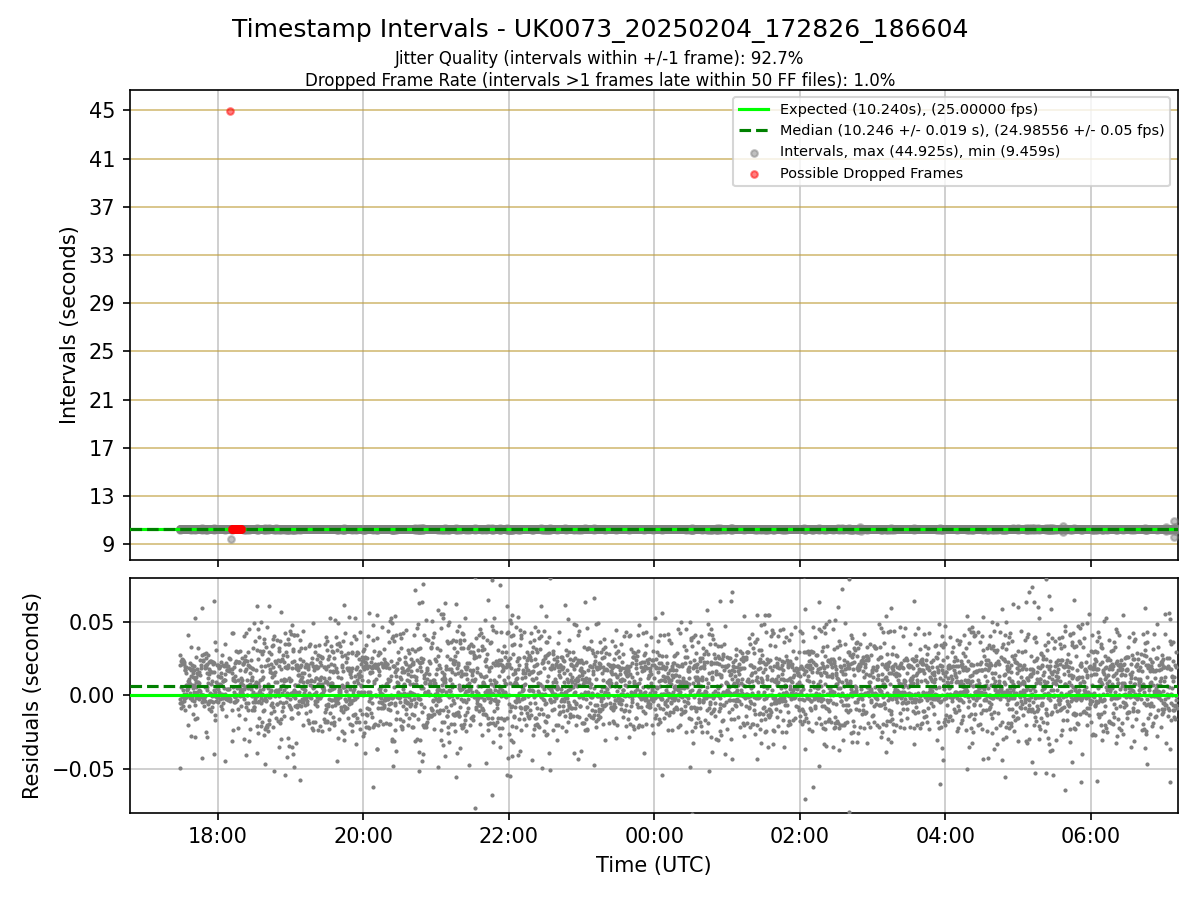Click the '22:00' x-axis tick label
The height and width of the screenshot is (900, 1200).
(x=509, y=836)
